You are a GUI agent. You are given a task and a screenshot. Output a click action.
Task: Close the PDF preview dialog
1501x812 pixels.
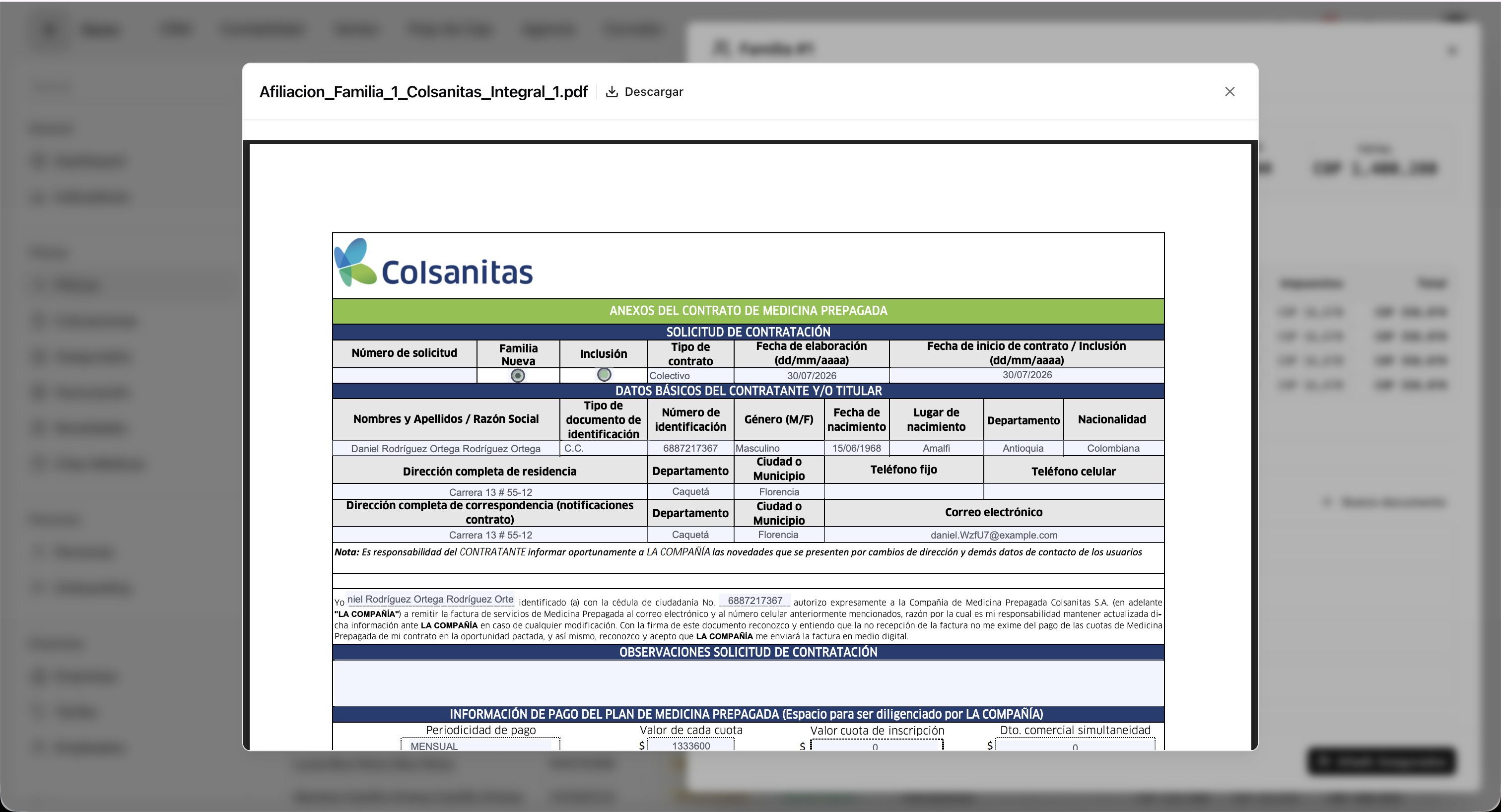[x=1229, y=91]
